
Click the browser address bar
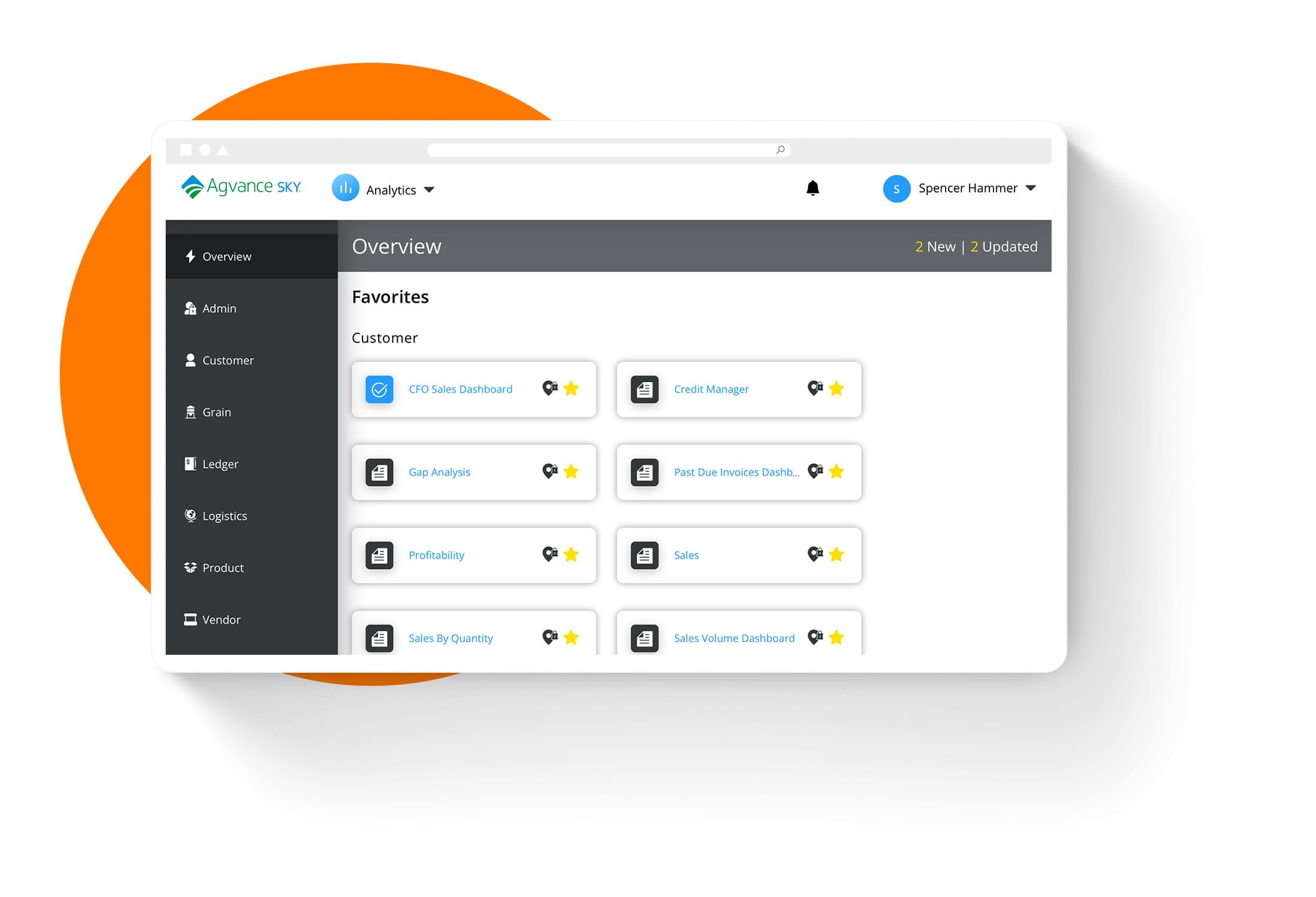(609, 150)
